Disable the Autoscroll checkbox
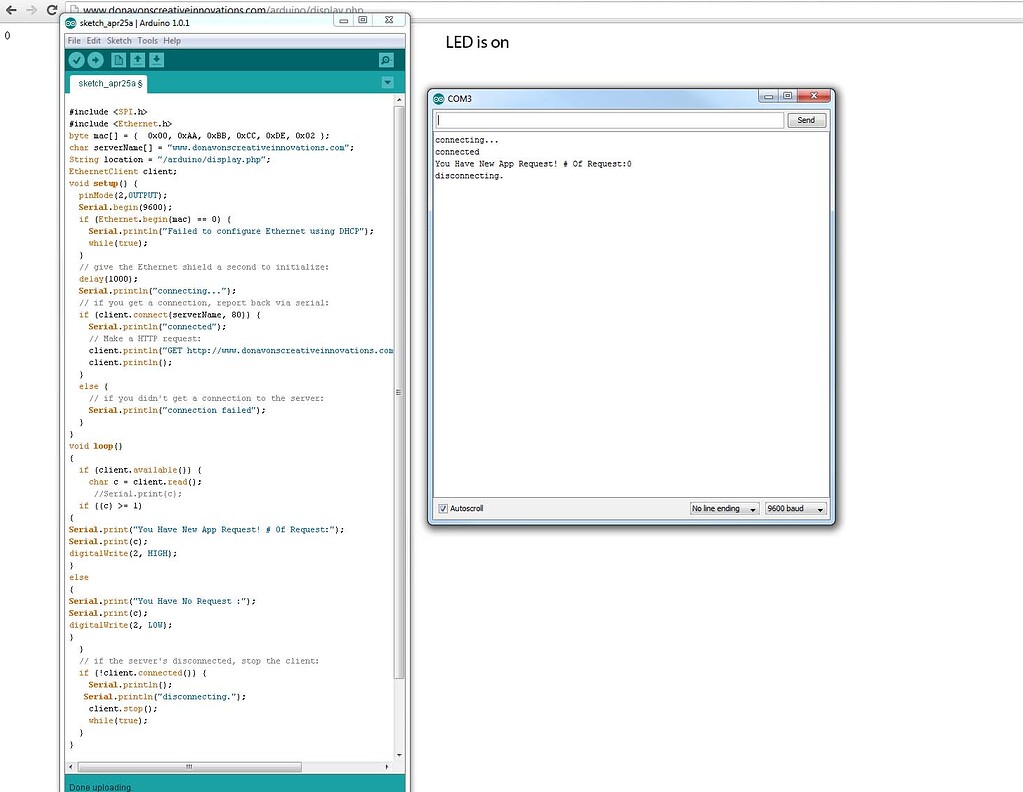Viewport: 1023px width, 792px height. (443, 508)
